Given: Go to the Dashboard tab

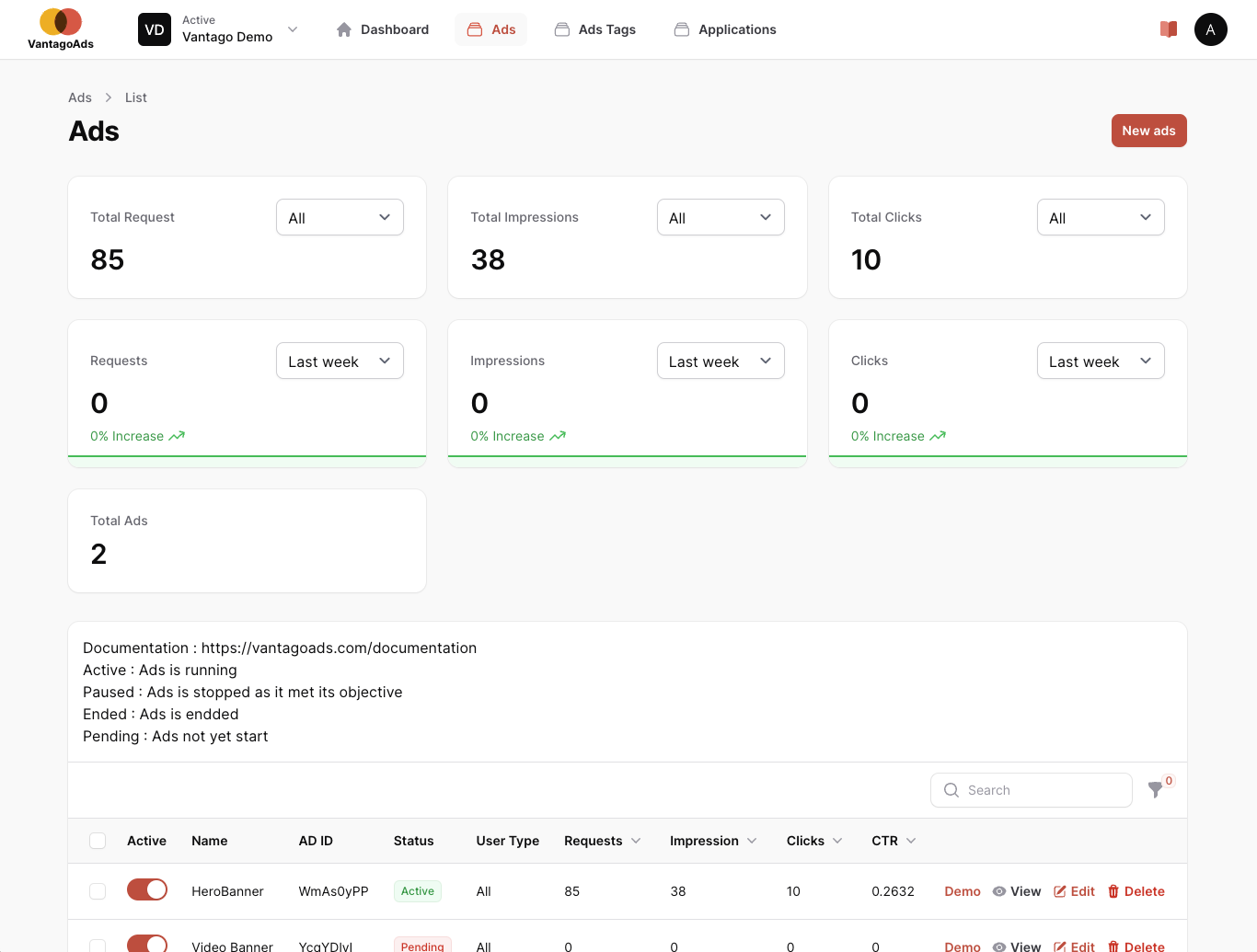Looking at the screenshot, I should click(383, 29).
